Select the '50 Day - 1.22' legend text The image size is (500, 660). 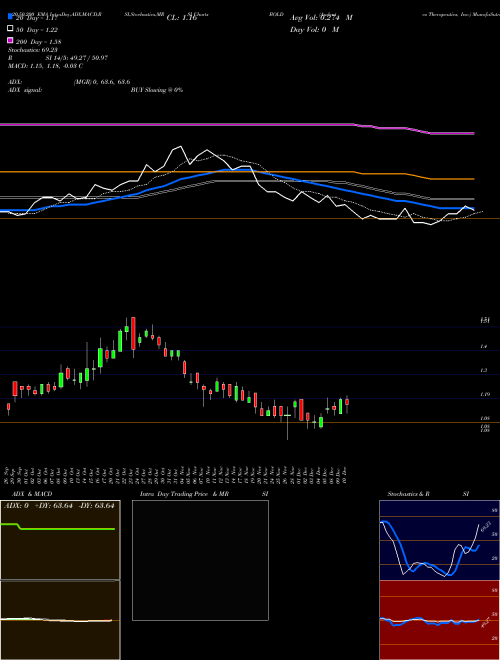(x=37, y=30)
